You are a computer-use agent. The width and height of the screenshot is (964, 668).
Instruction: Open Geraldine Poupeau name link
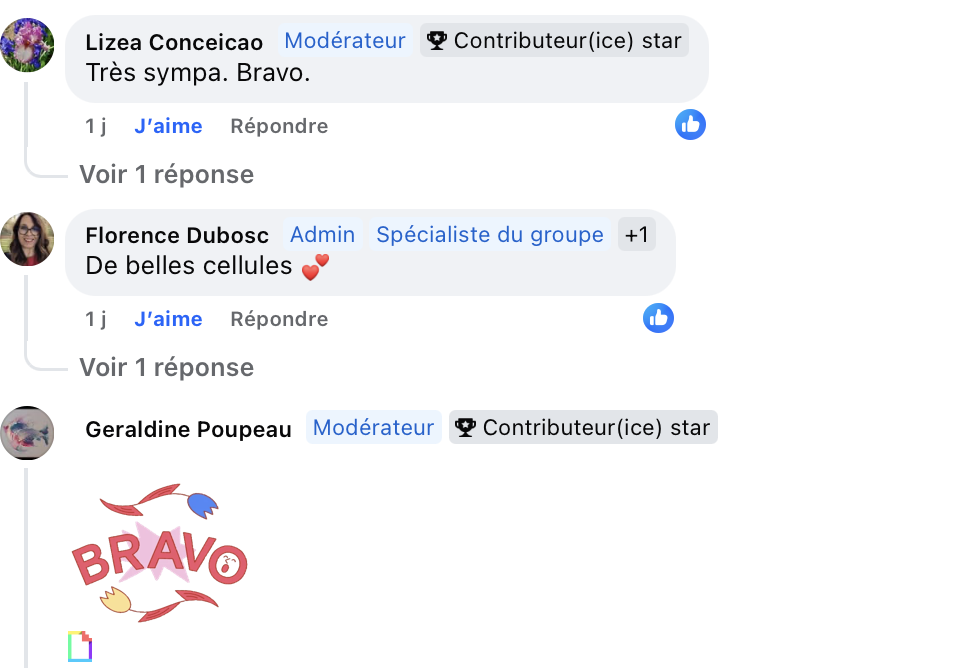pos(188,429)
